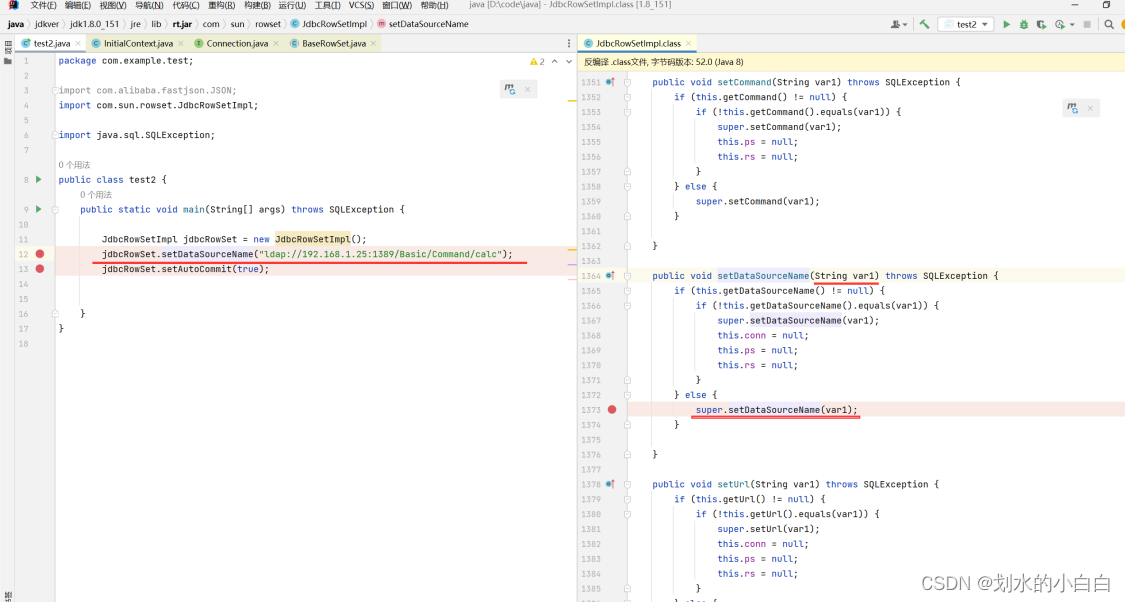The width and height of the screenshot is (1125, 602).
Task: Remove breakpoint on line 13
Action: click(40, 269)
